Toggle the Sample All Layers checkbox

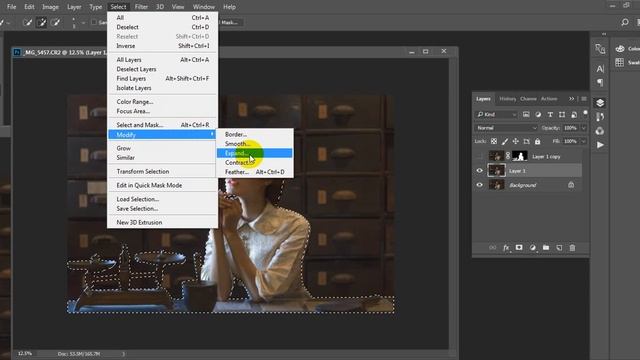coord(94,22)
